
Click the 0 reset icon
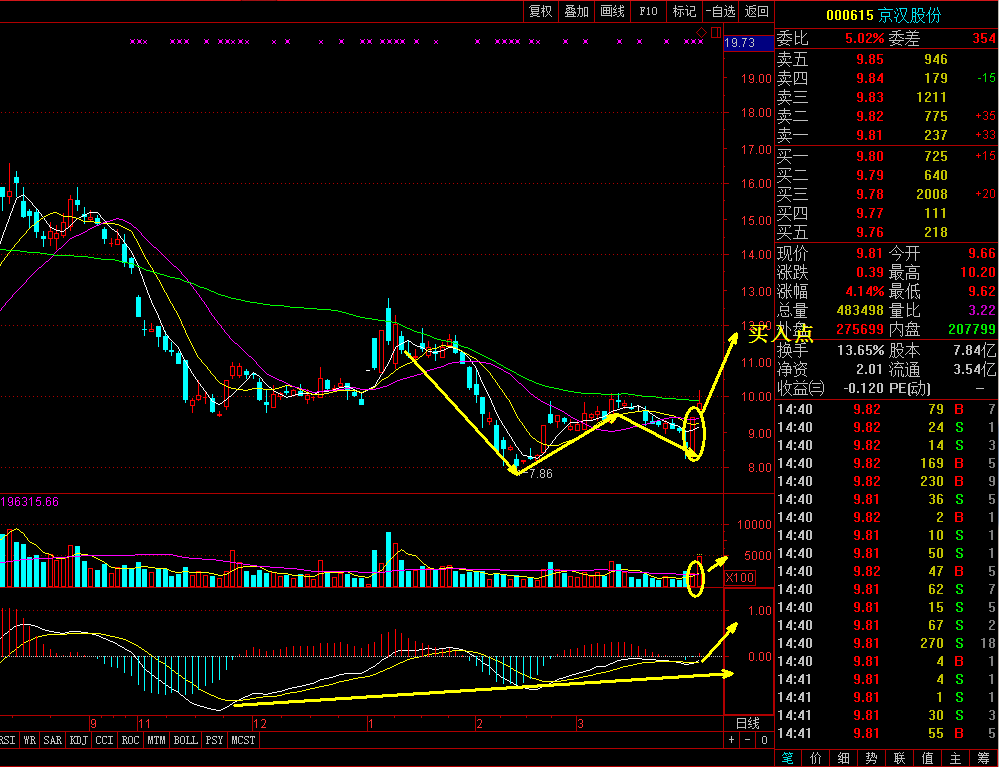point(764,740)
